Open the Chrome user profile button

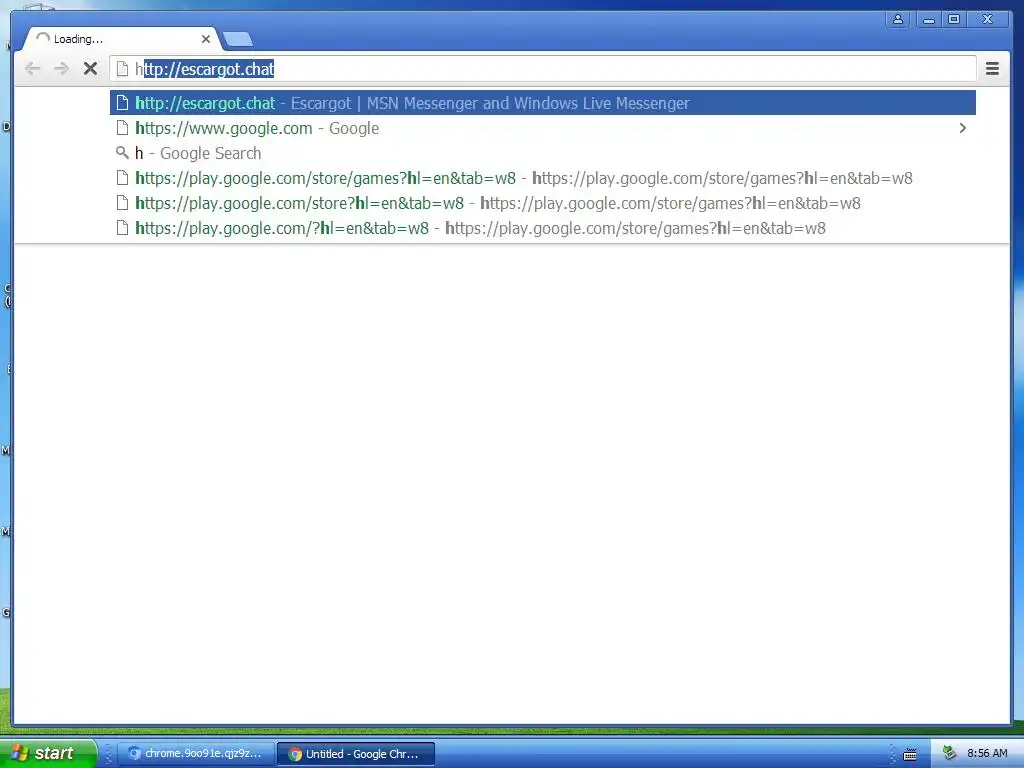[x=898, y=19]
